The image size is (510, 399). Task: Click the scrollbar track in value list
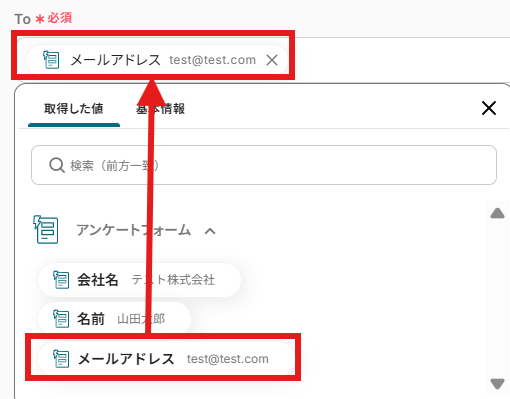497,298
